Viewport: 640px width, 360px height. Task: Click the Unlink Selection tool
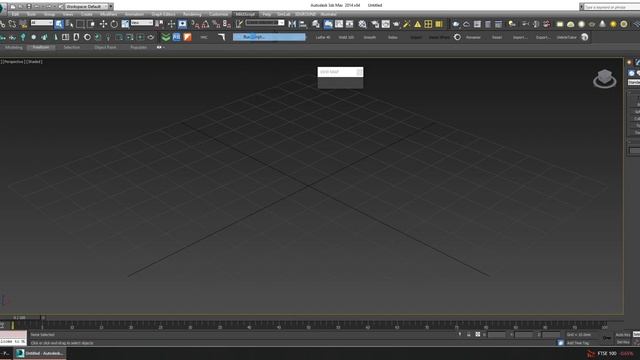tap(12, 24)
